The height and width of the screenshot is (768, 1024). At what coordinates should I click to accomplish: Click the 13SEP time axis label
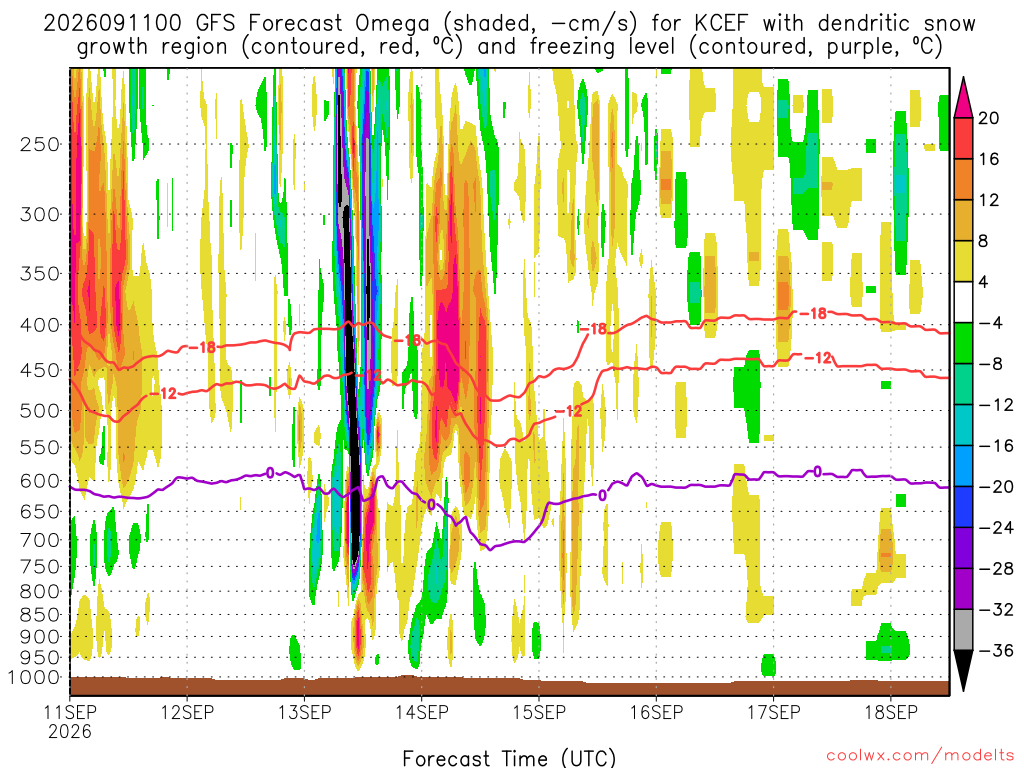pyautogui.click(x=304, y=712)
